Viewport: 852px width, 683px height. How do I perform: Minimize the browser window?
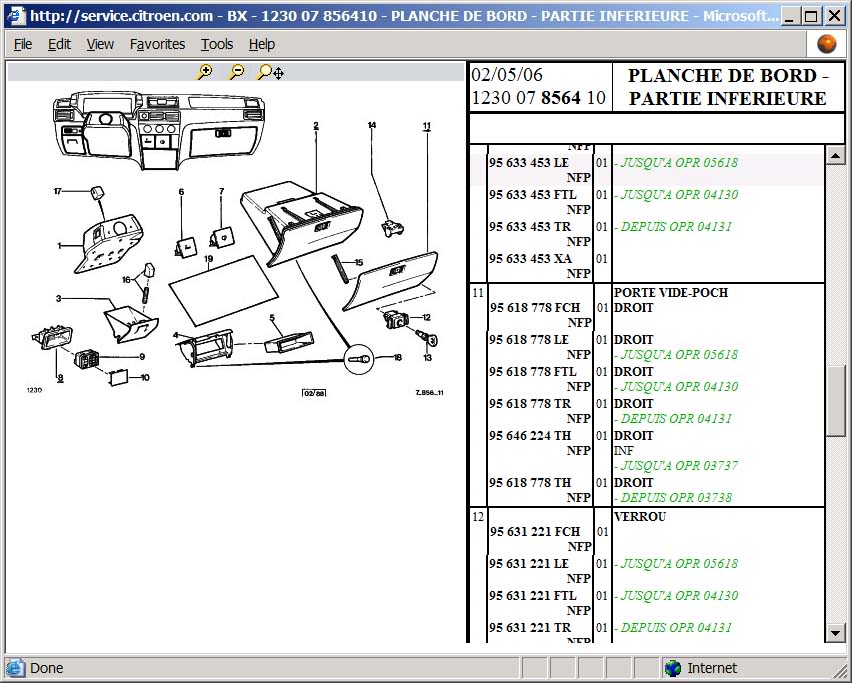[x=789, y=16]
